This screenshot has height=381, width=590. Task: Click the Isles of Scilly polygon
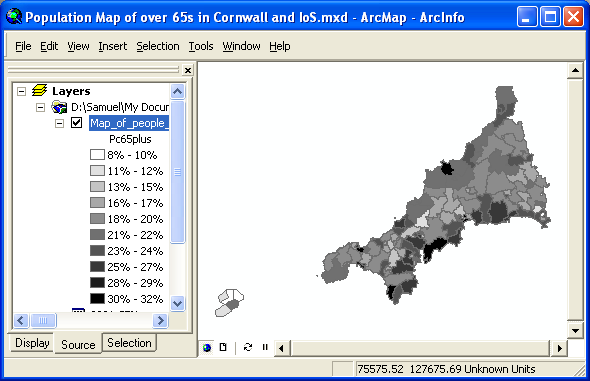coord(230,303)
